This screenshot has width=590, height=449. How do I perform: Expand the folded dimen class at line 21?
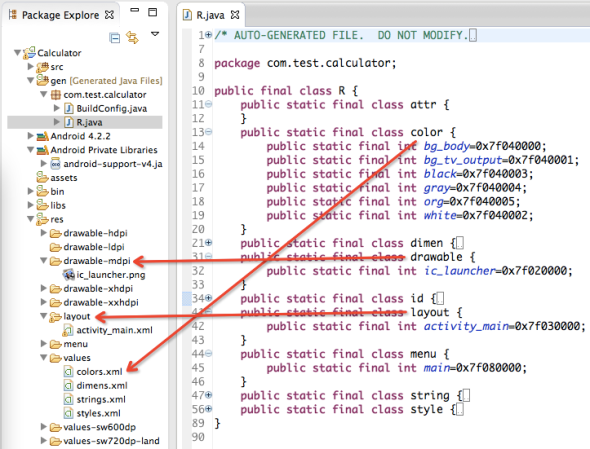(x=208, y=243)
